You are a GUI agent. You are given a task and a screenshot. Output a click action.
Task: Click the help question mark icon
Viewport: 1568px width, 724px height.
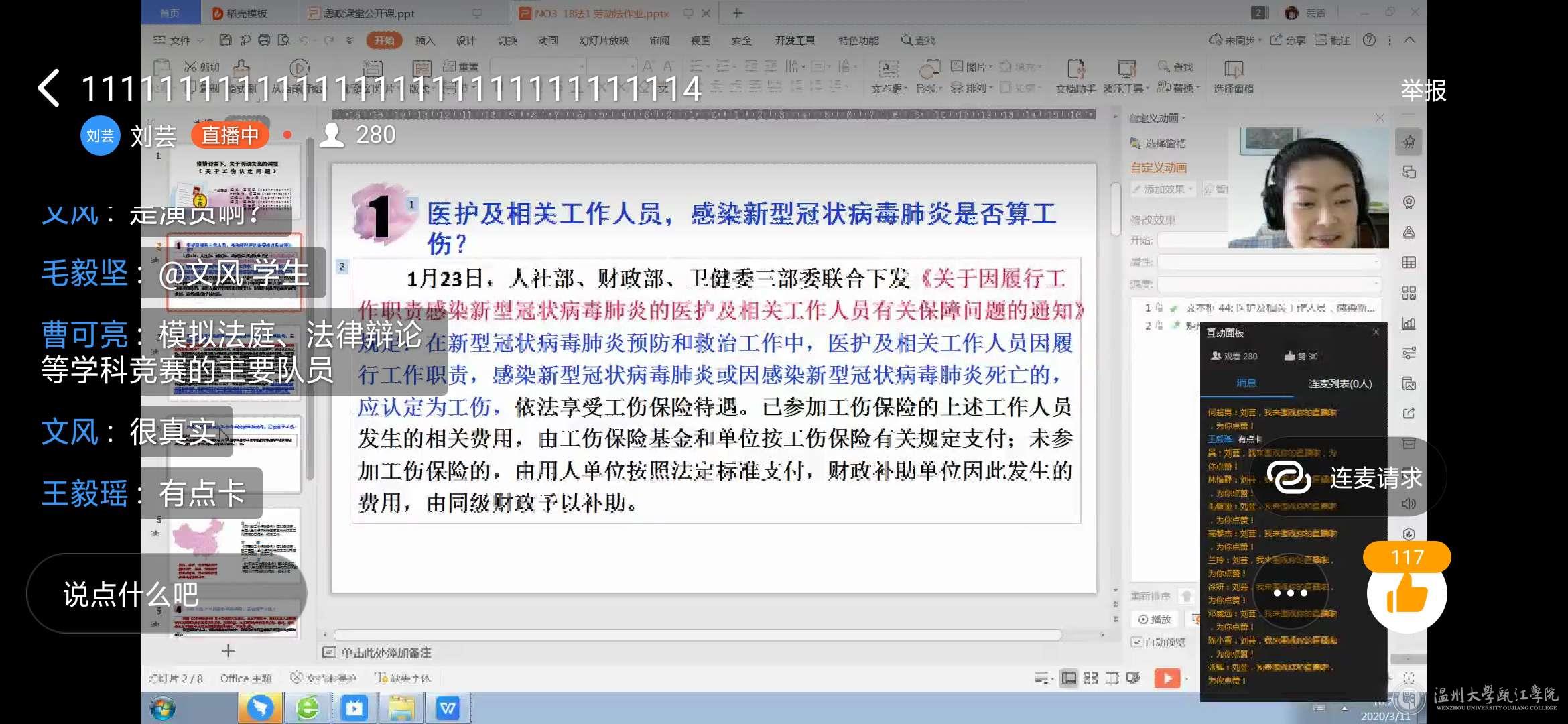(x=1369, y=40)
